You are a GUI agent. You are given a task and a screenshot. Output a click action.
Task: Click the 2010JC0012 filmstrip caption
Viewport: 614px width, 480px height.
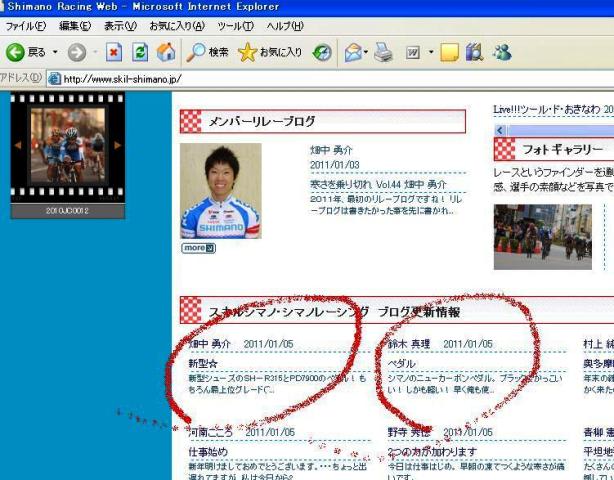tap(67, 211)
